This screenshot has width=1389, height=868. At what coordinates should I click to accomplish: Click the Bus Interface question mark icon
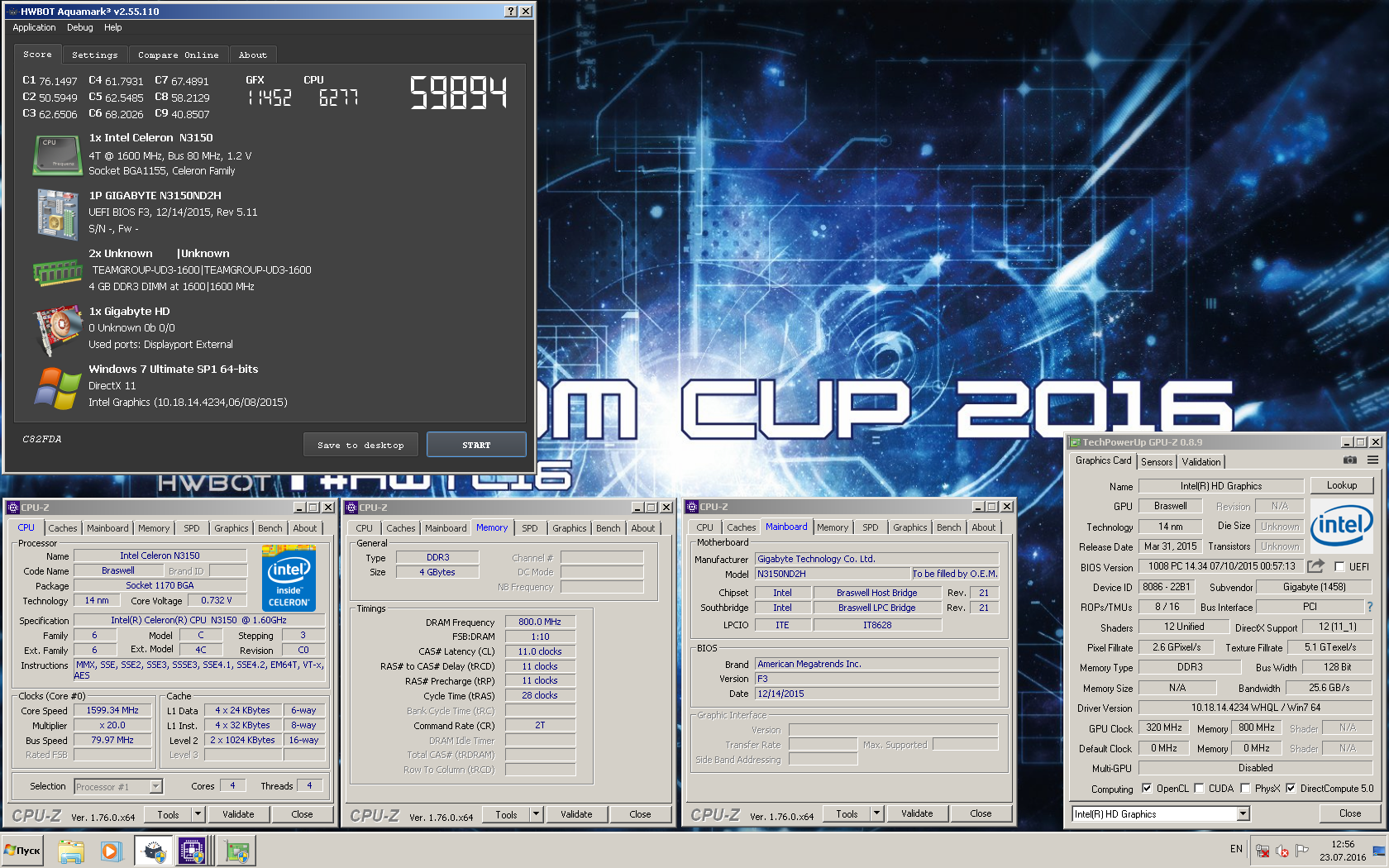click(x=1370, y=607)
